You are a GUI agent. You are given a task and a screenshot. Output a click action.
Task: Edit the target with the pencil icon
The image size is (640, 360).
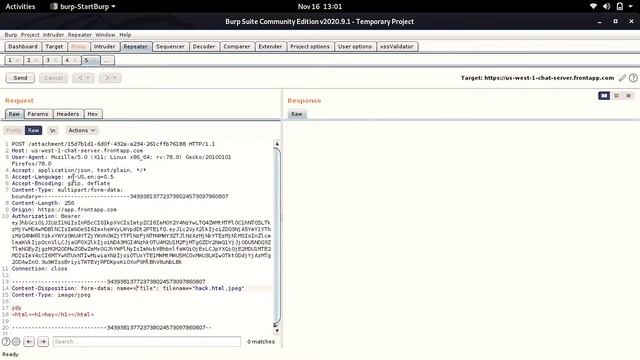click(622, 78)
